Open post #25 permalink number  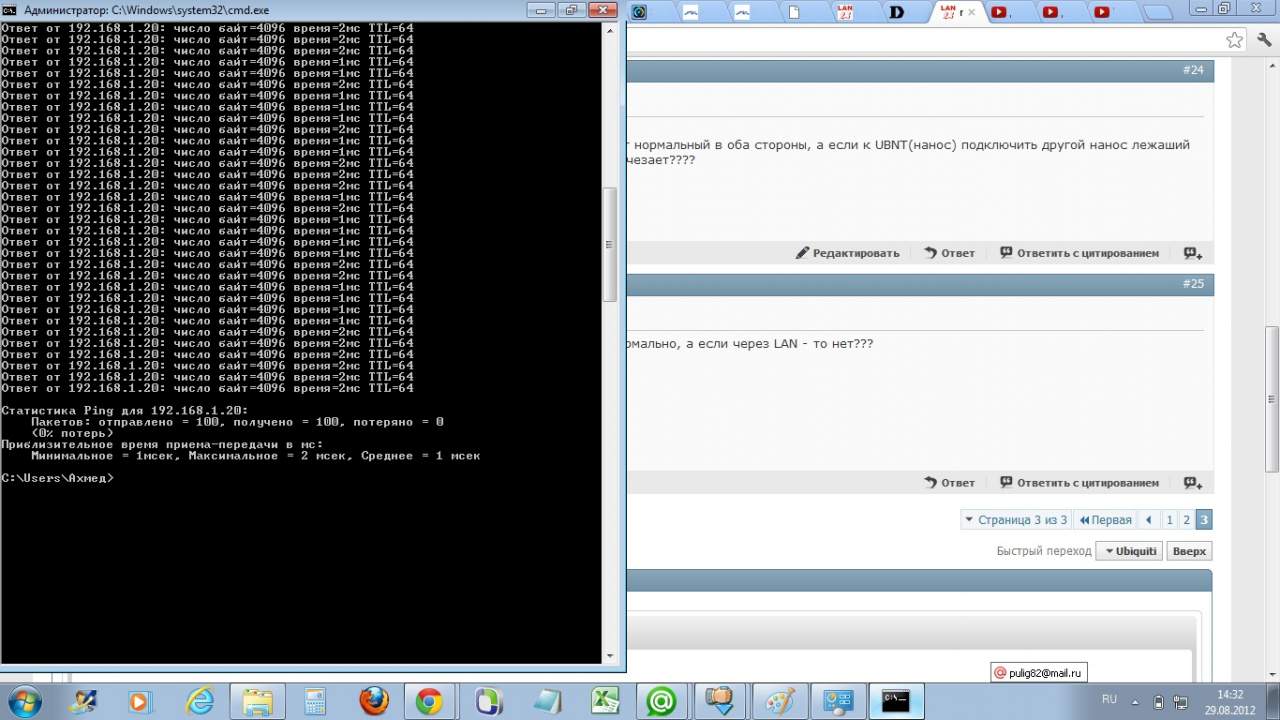(x=1193, y=284)
